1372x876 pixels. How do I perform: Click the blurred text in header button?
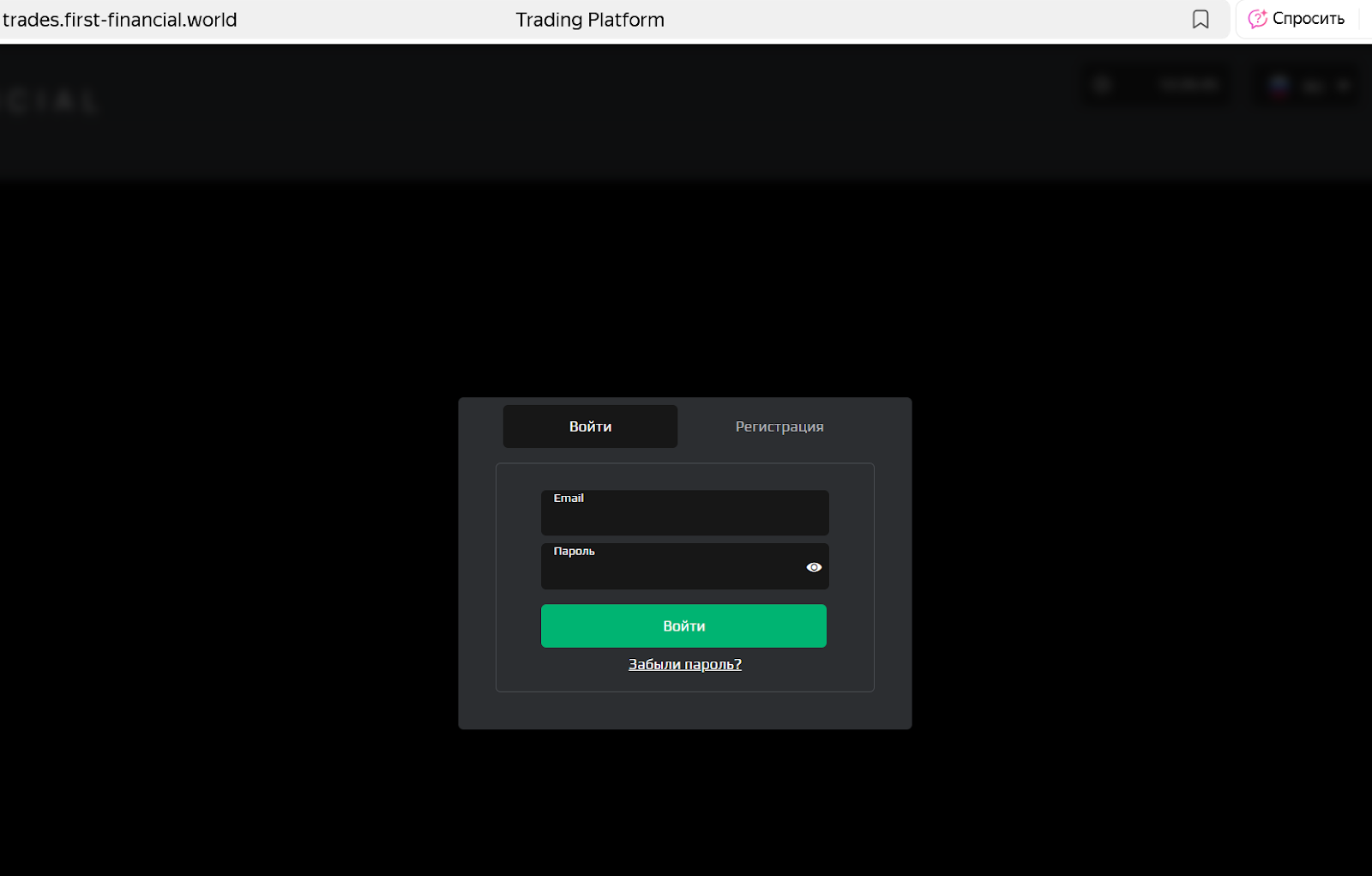(x=1188, y=85)
